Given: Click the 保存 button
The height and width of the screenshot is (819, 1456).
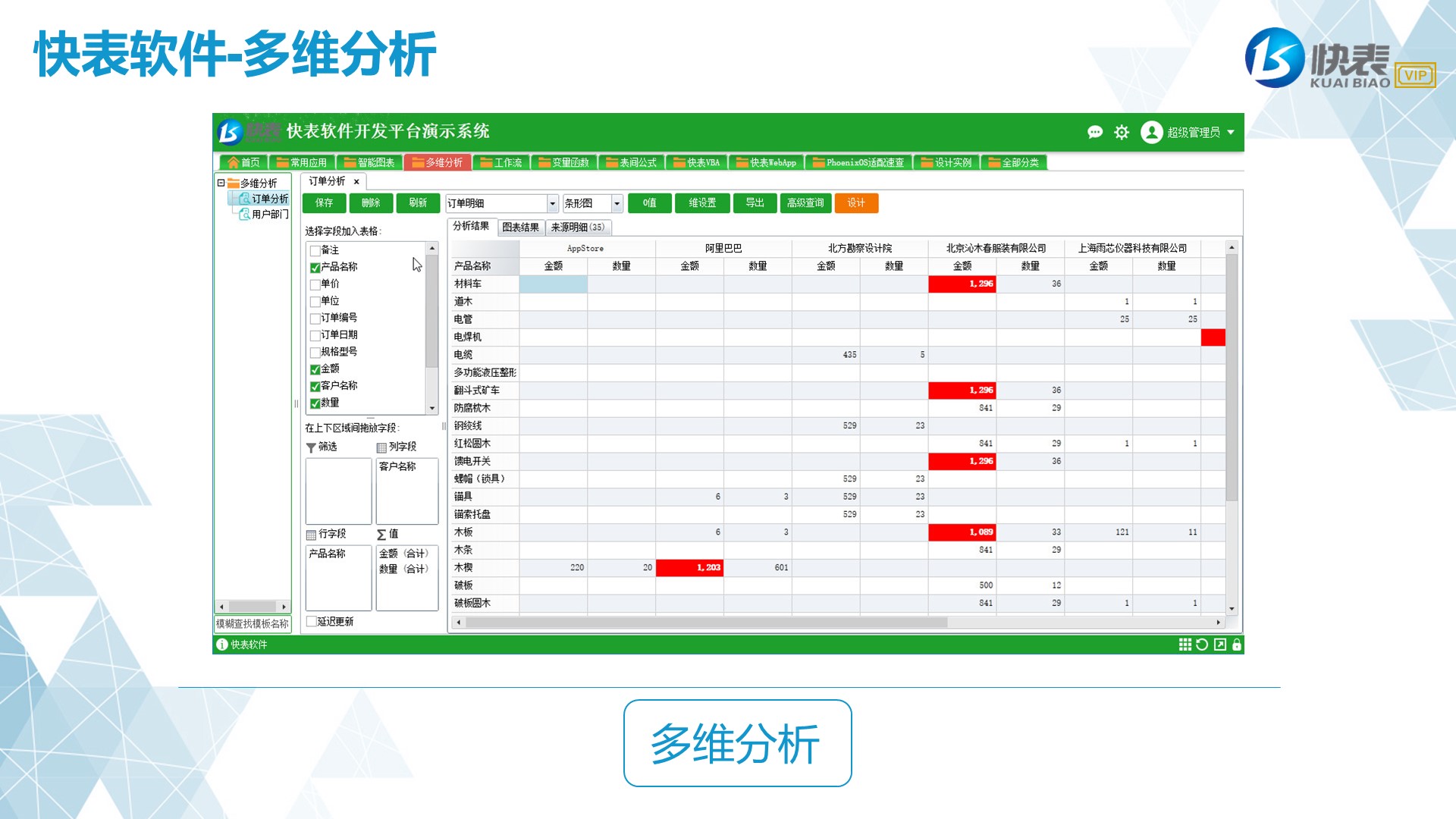Looking at the screenshot, I should pyautogui.click(x=325, y=203).
